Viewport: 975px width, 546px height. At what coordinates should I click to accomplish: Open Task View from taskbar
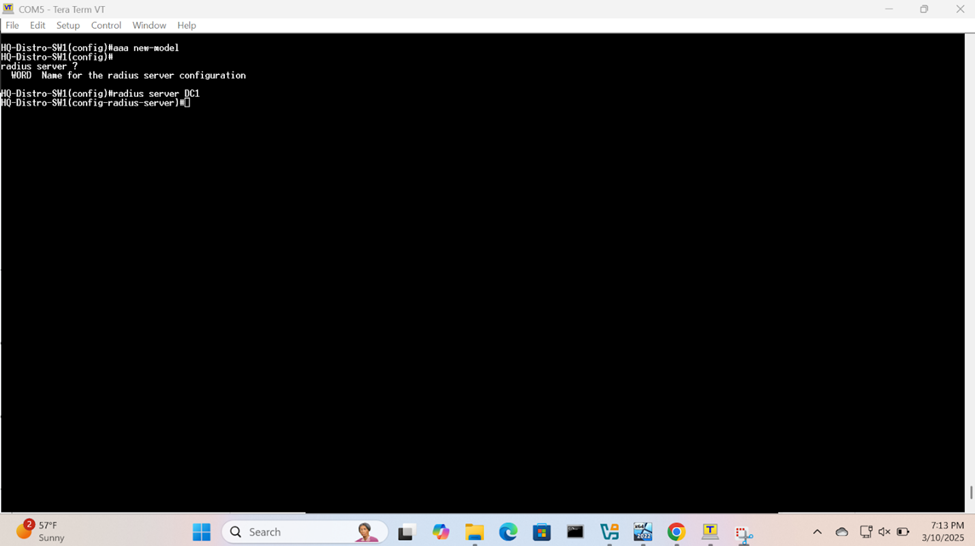click(x=406, y=532)
